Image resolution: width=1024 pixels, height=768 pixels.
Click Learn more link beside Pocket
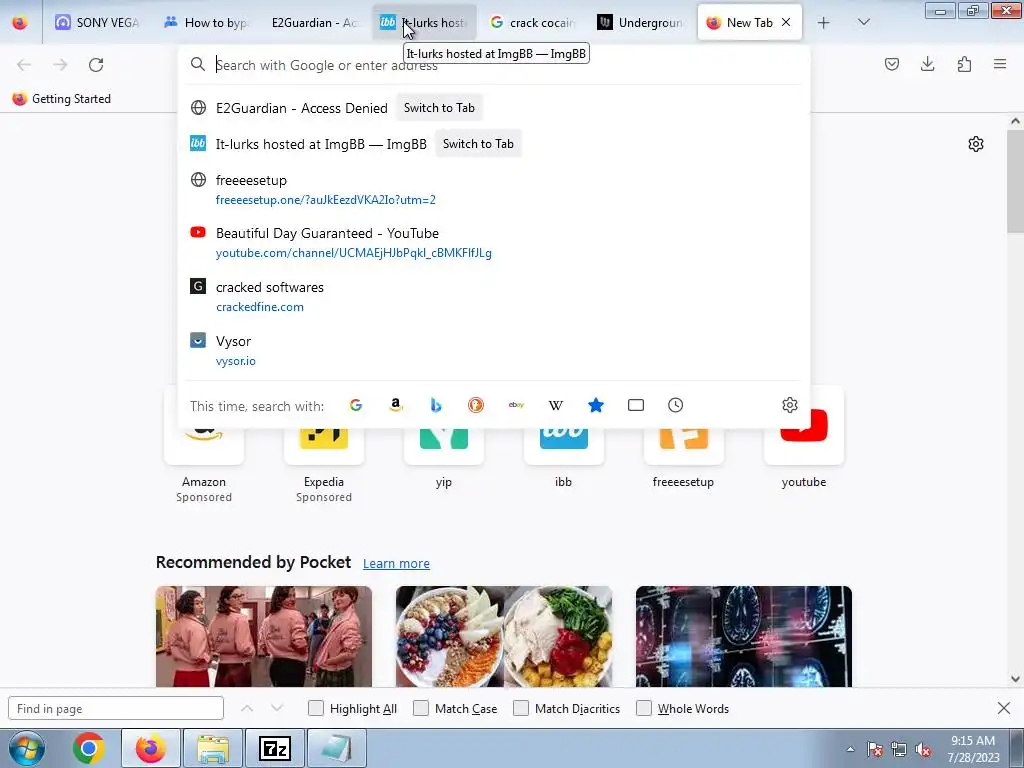pos(396,563)
